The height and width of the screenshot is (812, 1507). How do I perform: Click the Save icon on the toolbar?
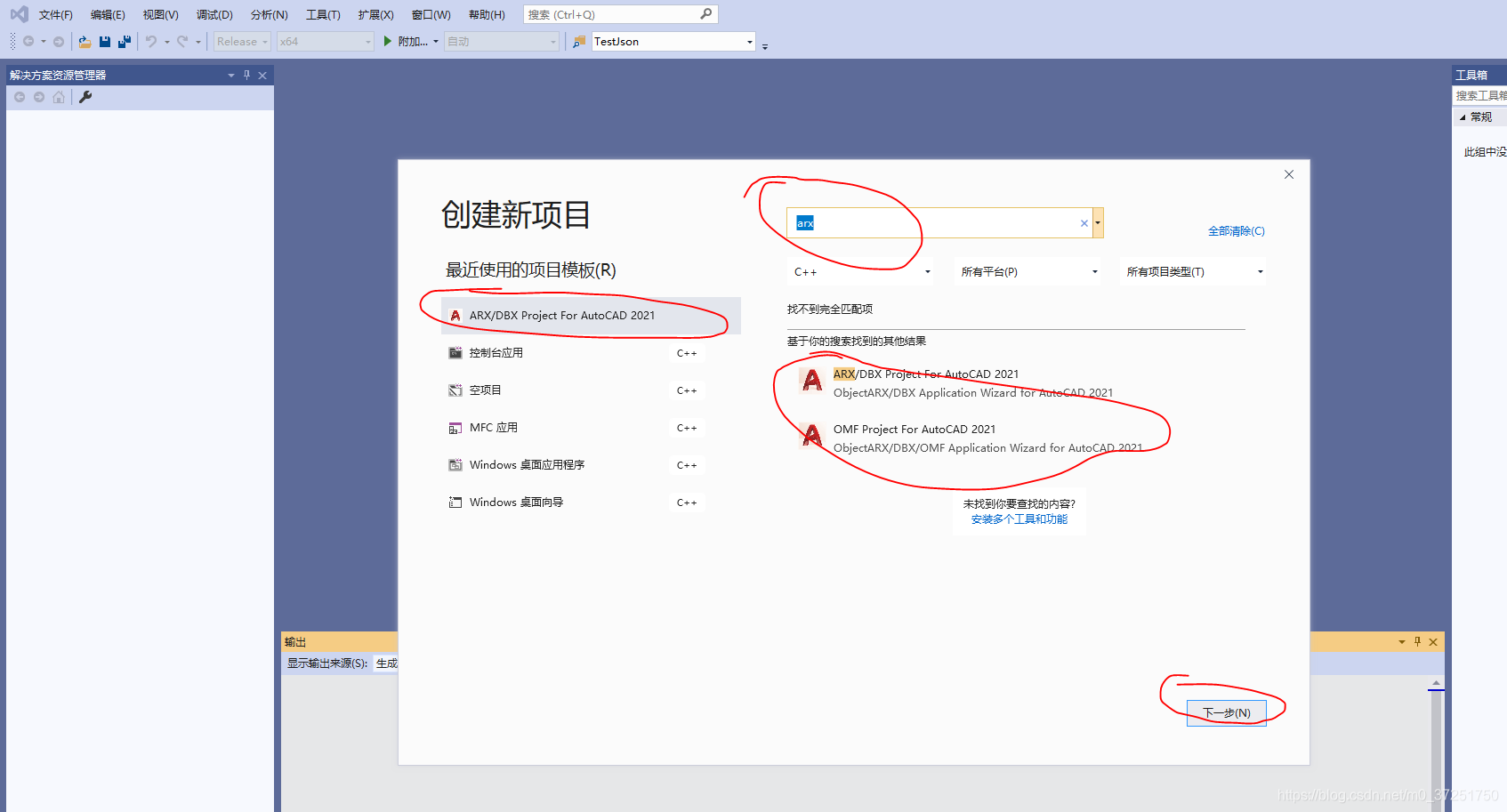(105, 41)
